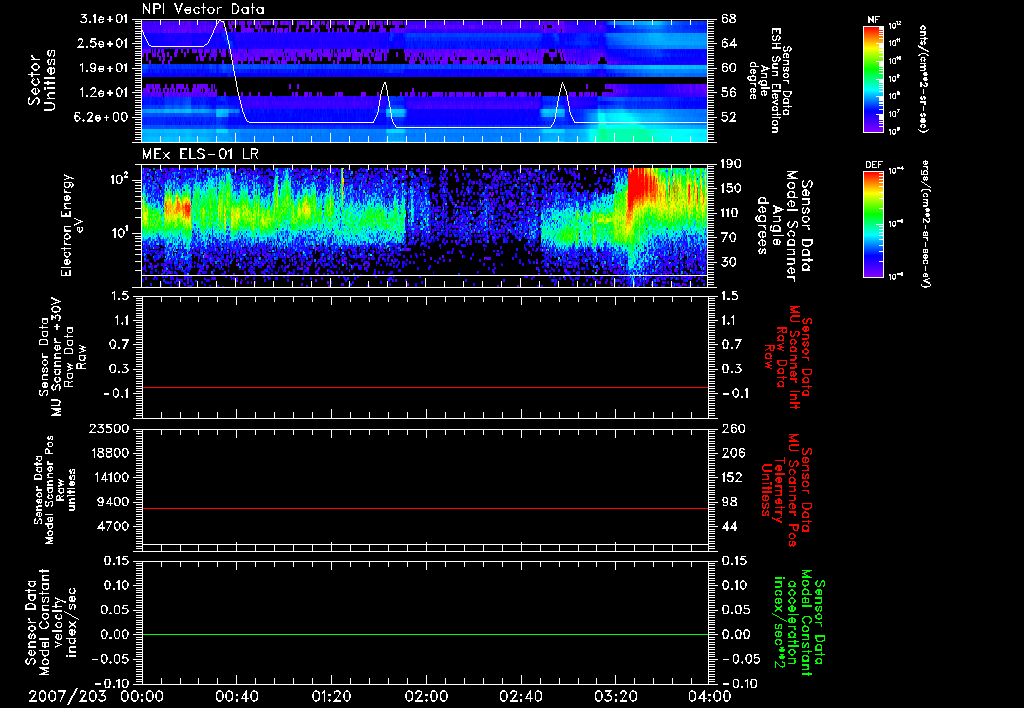1024x708 pixels.
Task: Click the 1.2e+01 sector tick label
Action: 104,93
